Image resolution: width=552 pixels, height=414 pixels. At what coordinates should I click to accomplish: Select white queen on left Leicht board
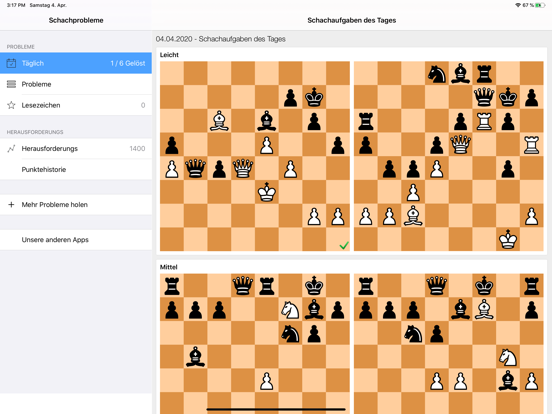[x=243, y=168]
